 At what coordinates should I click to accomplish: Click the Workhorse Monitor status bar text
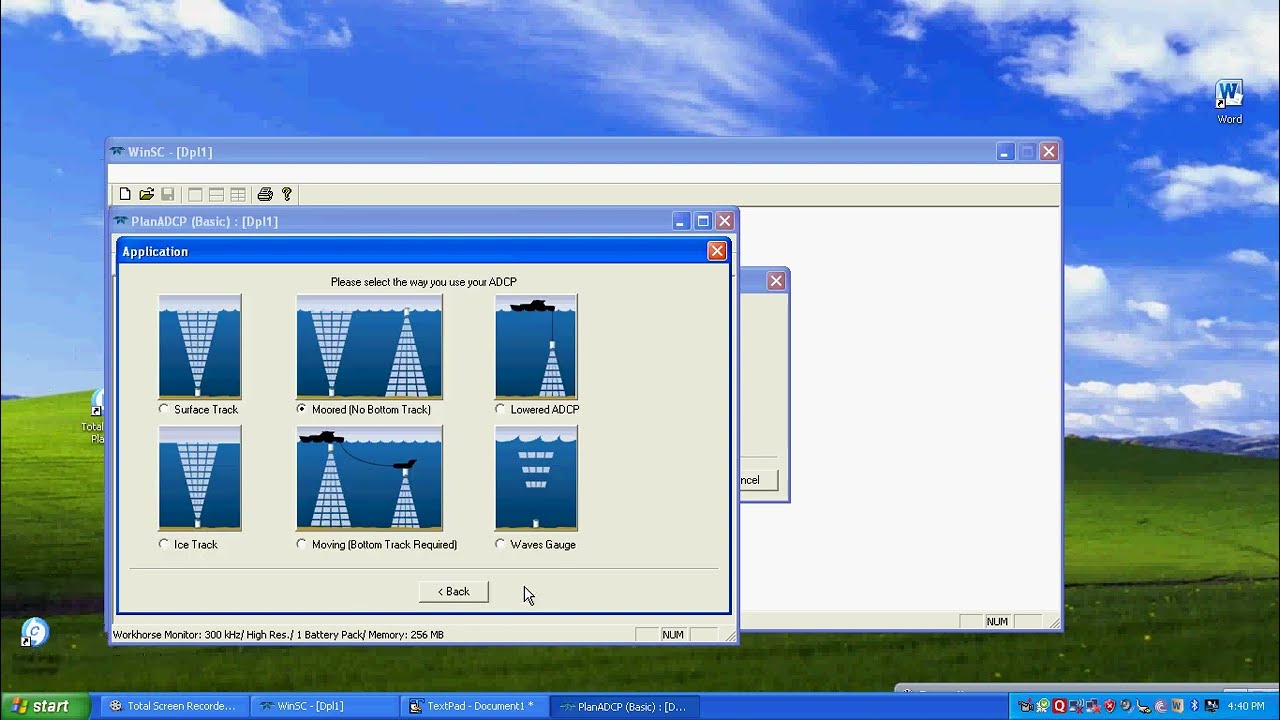tap(278, 635)
